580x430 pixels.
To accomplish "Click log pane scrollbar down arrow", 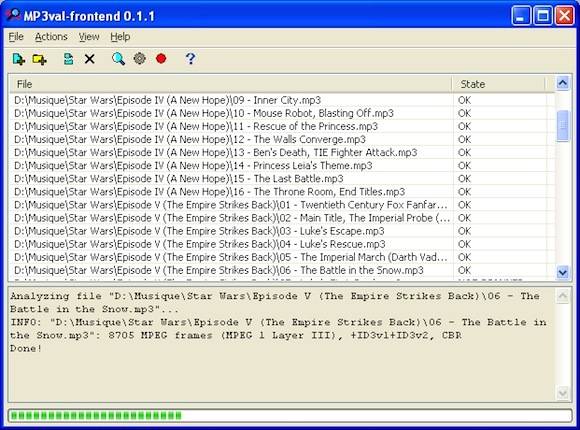I will click(x=563, y=393).
